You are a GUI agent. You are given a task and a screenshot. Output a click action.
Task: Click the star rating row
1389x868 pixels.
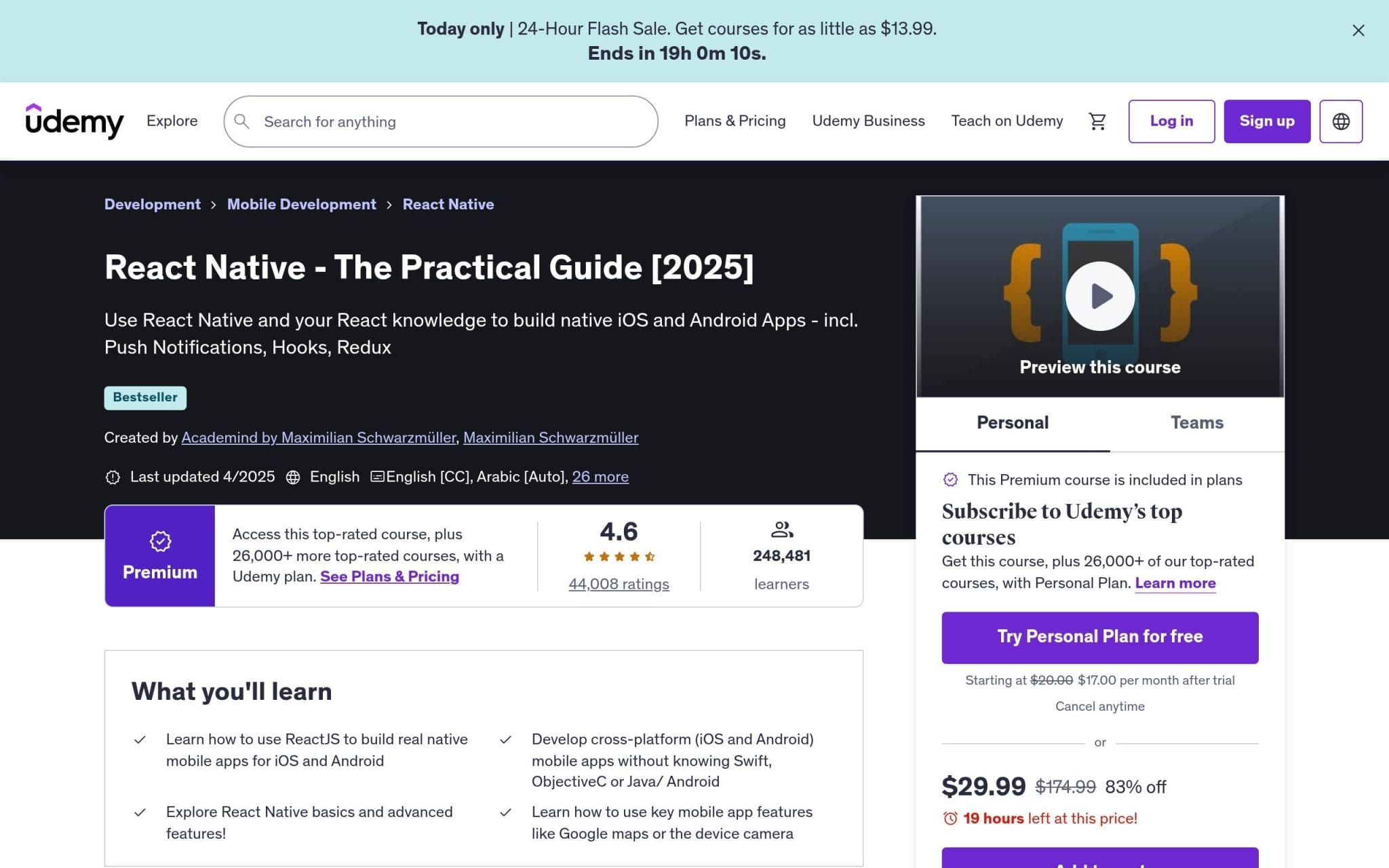tap(619, 557)
